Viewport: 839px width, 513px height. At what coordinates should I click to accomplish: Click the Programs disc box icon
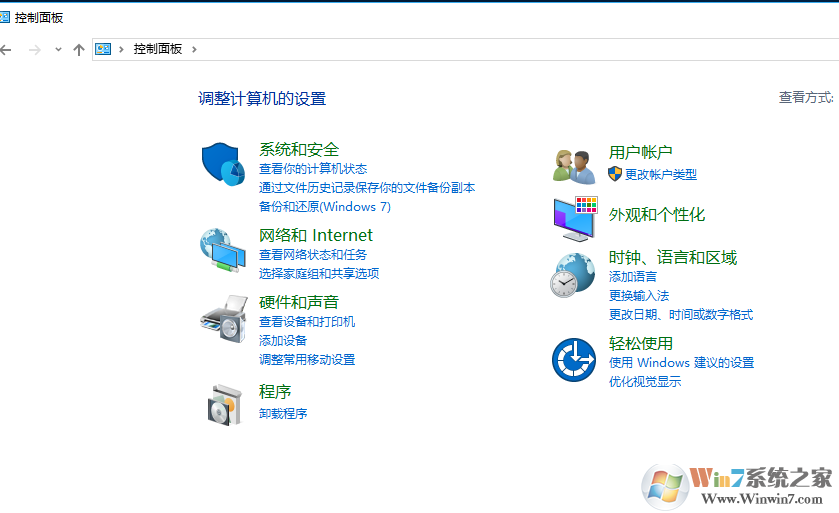(225, 405)
